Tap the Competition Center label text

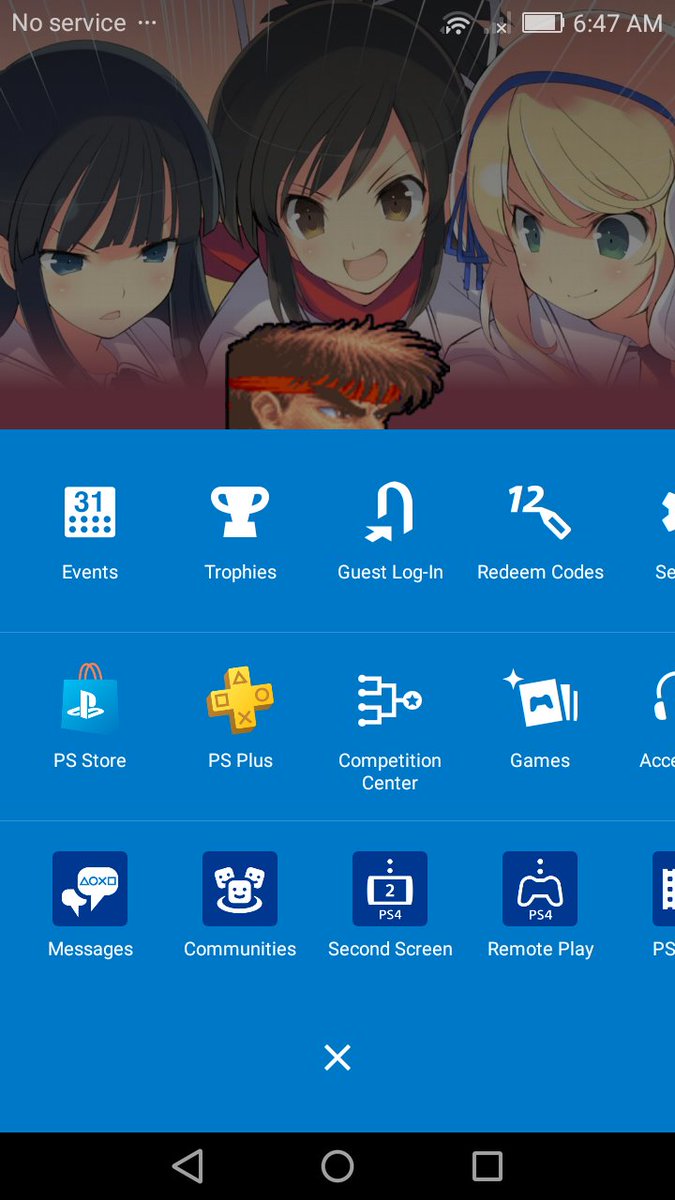pyautogui.click(x=390, y=772)
